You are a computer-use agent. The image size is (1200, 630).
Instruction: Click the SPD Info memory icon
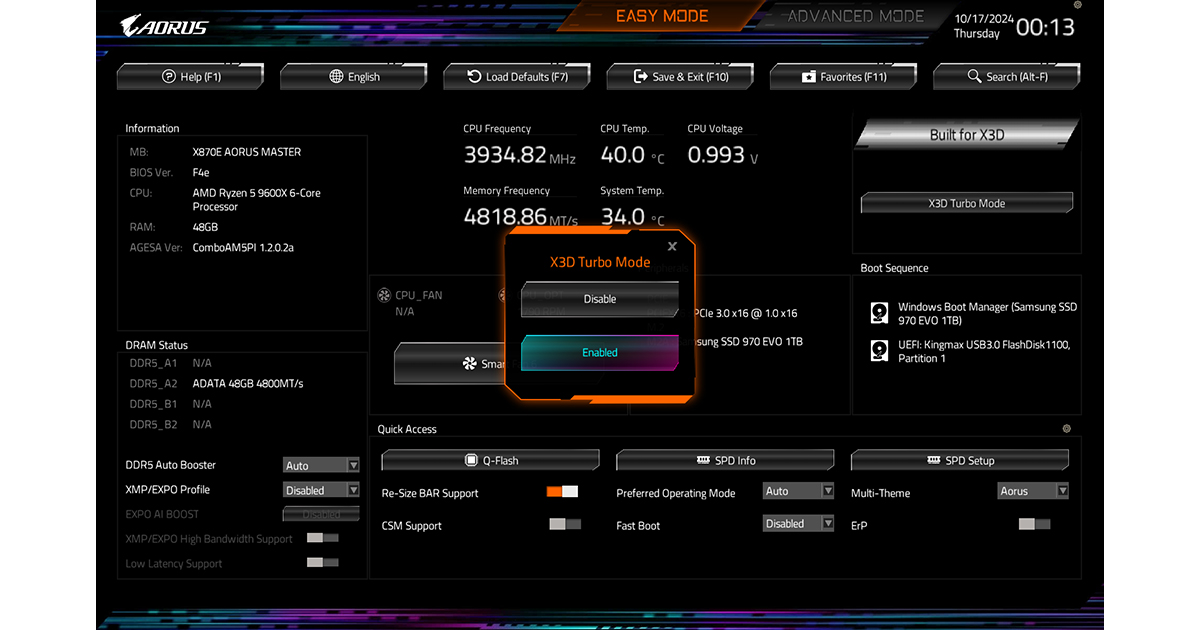point(703,460)
